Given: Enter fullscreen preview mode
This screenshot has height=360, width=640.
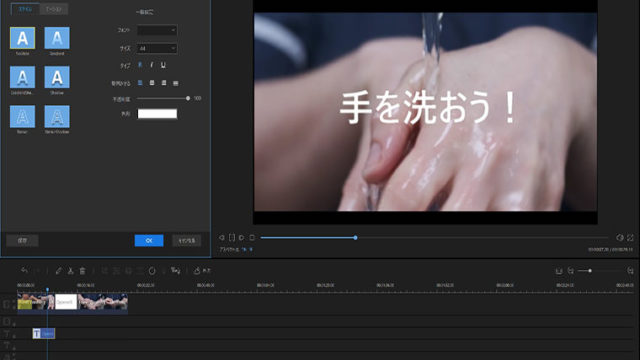Looking at the screenshot, I should coord(630,238).
